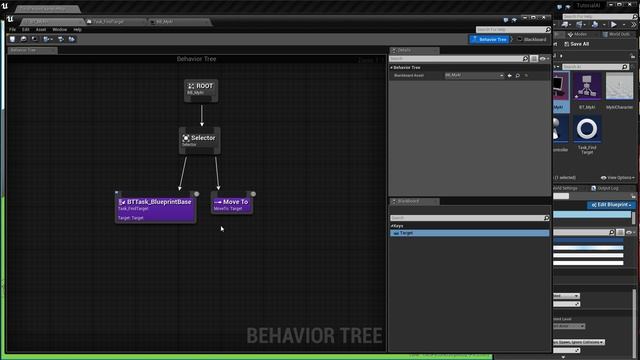Image resolution: width=640 pixels, height=360 pixels.
Task: Open the Blackboard Asset dropdown
Action: 474,76
